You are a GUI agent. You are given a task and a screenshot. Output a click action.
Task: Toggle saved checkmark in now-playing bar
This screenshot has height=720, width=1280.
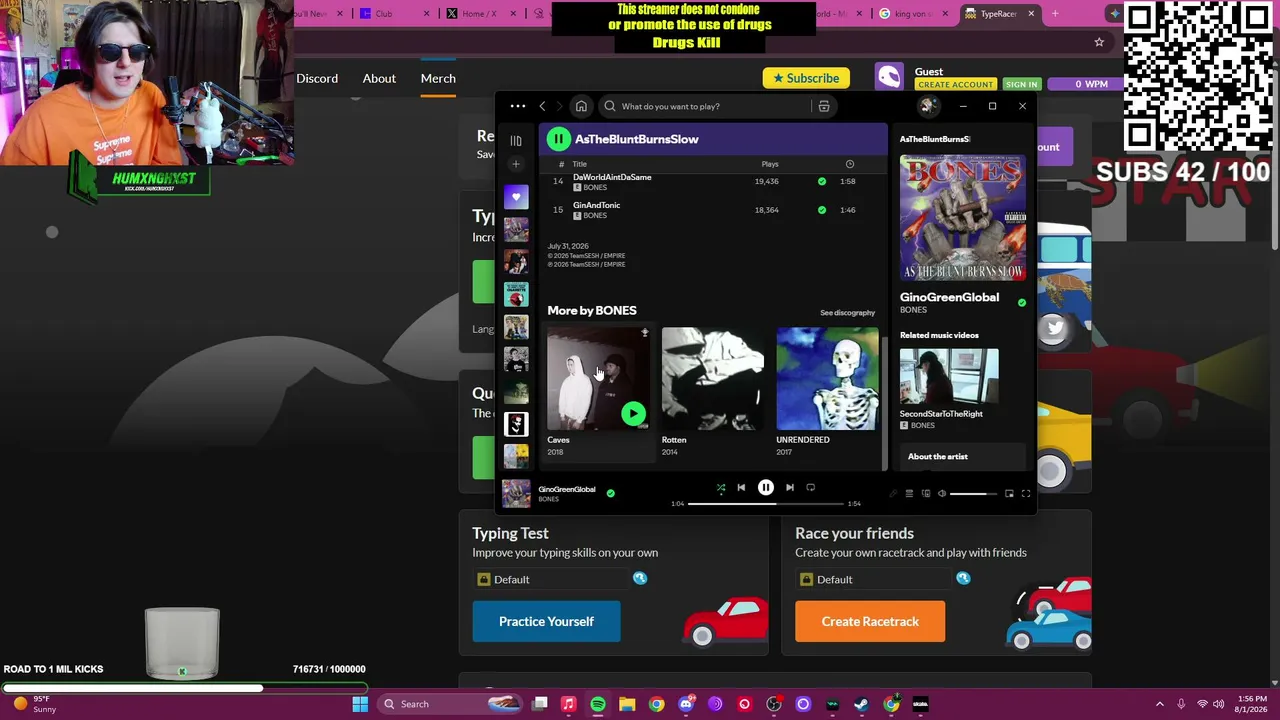(x=610, y=493)
